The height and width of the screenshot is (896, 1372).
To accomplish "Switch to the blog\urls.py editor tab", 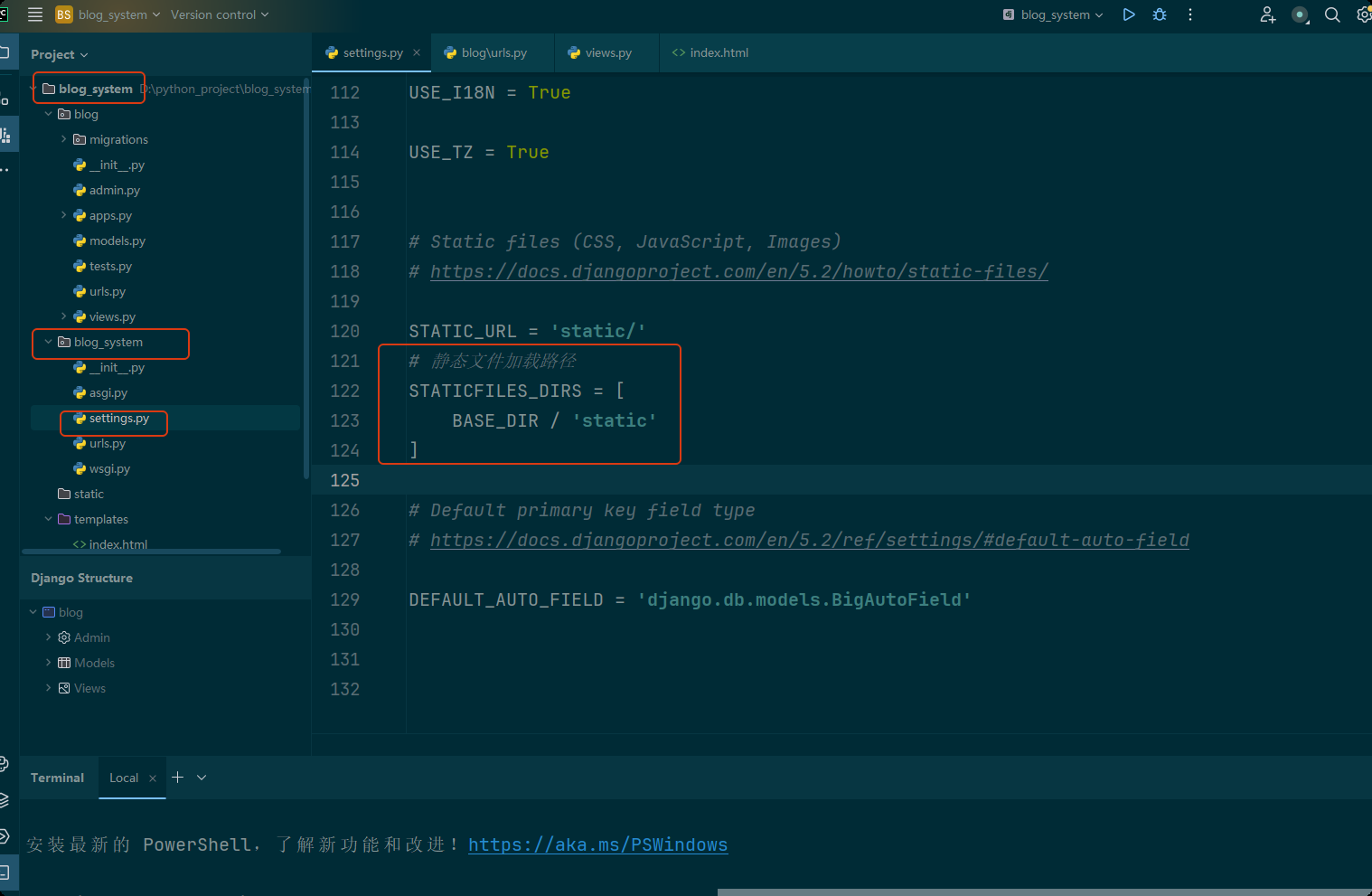I will (x=493, y=52).
